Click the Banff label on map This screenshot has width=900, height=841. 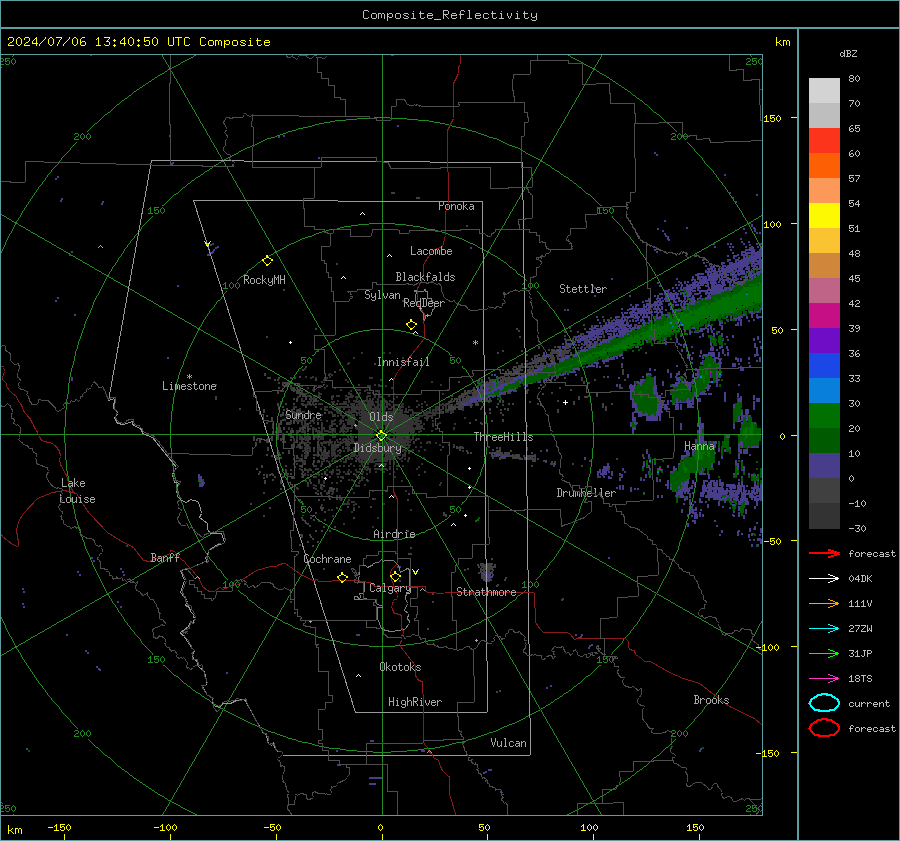pyautogui.click(x=165, y=557)
